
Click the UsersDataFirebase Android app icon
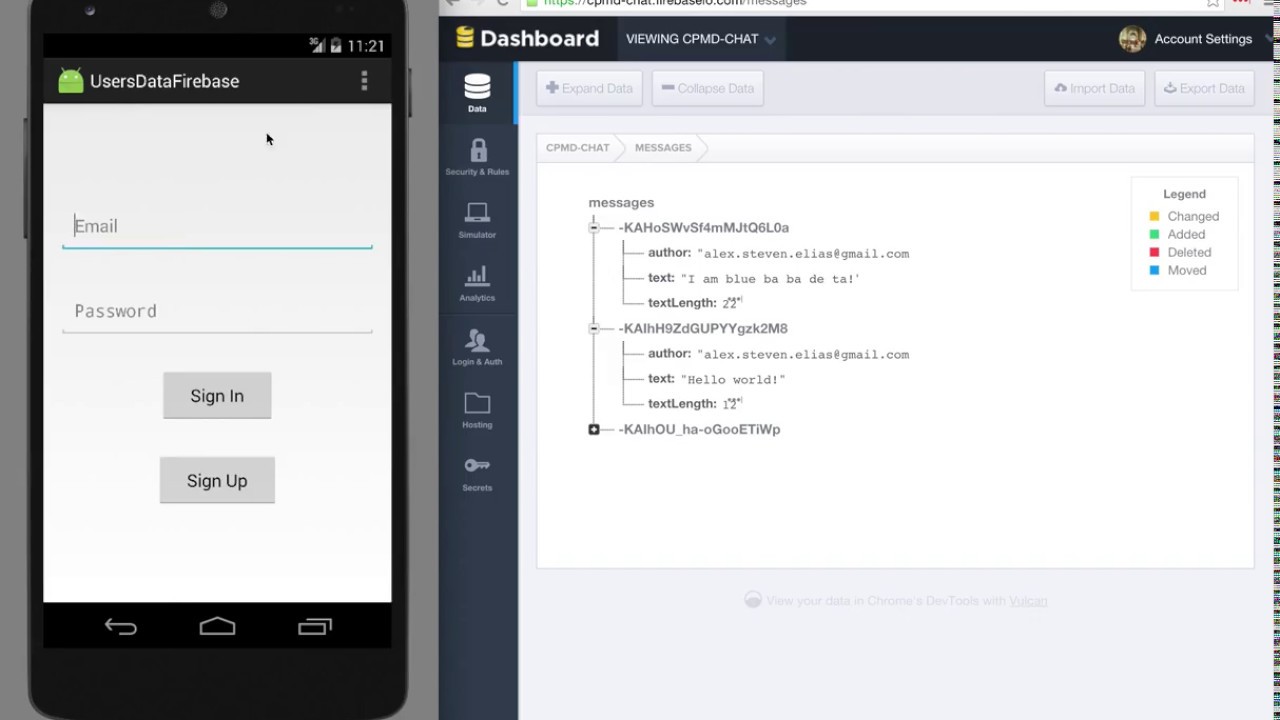pos(70,81)
